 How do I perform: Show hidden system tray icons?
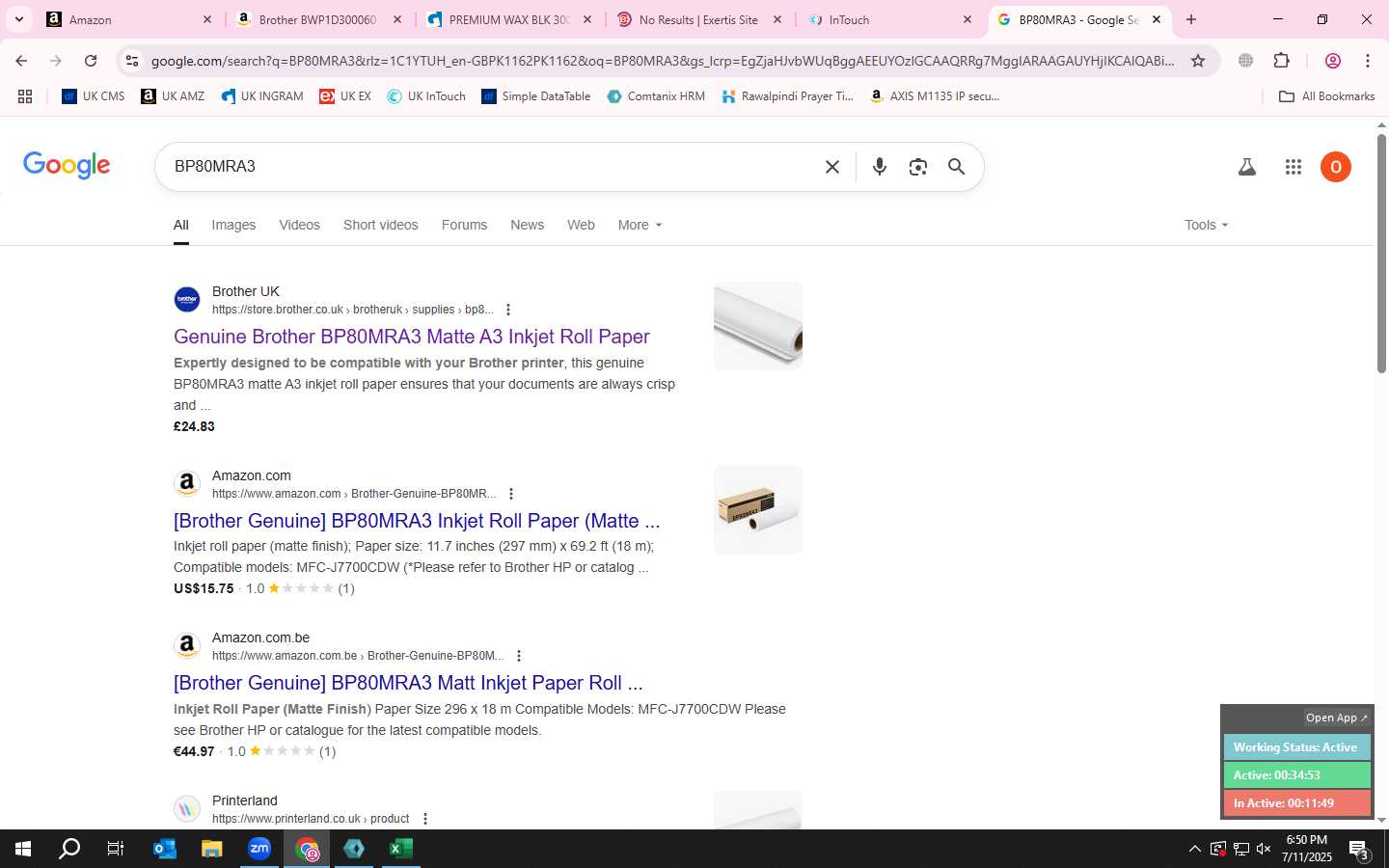(x=1194, y=849)
